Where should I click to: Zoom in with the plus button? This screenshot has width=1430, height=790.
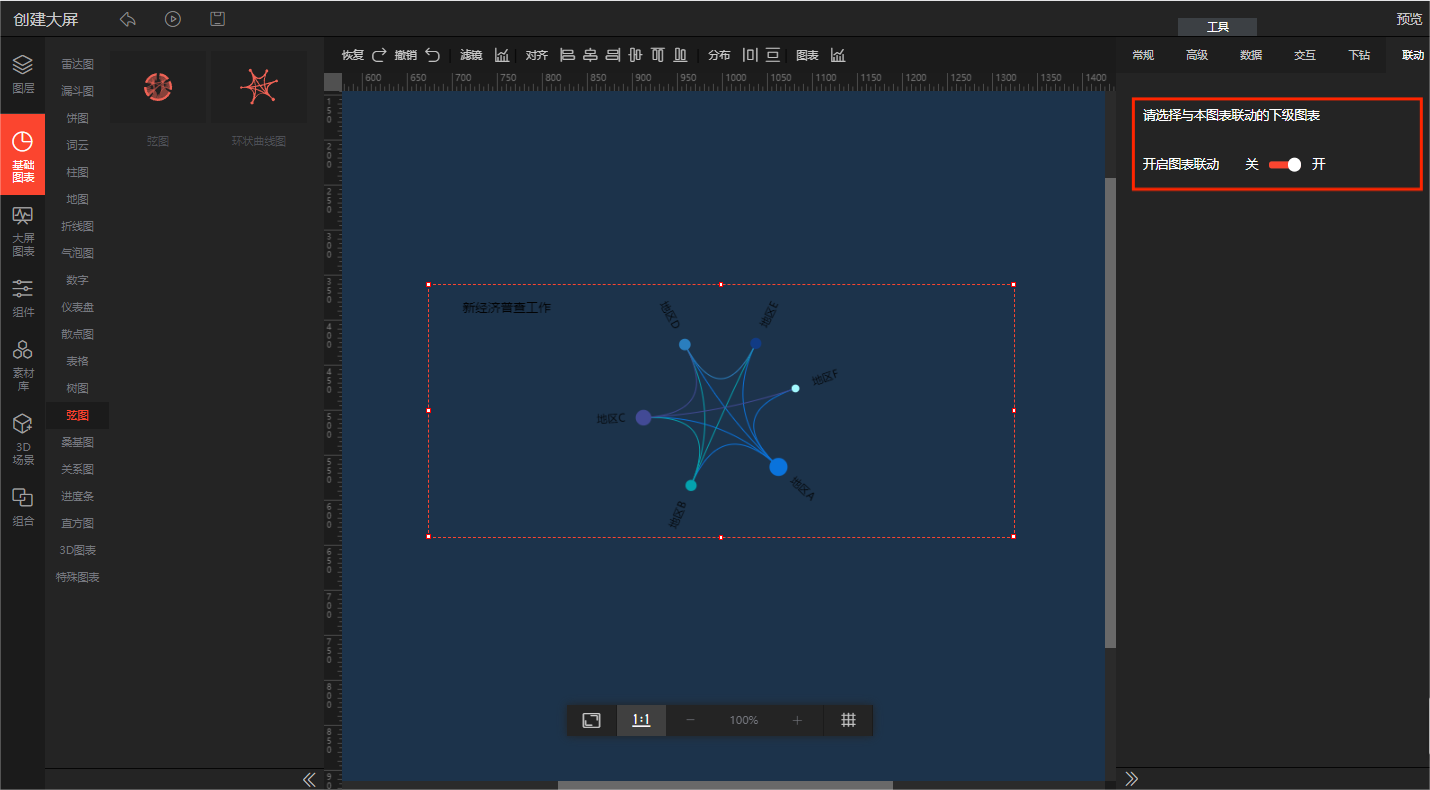tap(797, 720)
